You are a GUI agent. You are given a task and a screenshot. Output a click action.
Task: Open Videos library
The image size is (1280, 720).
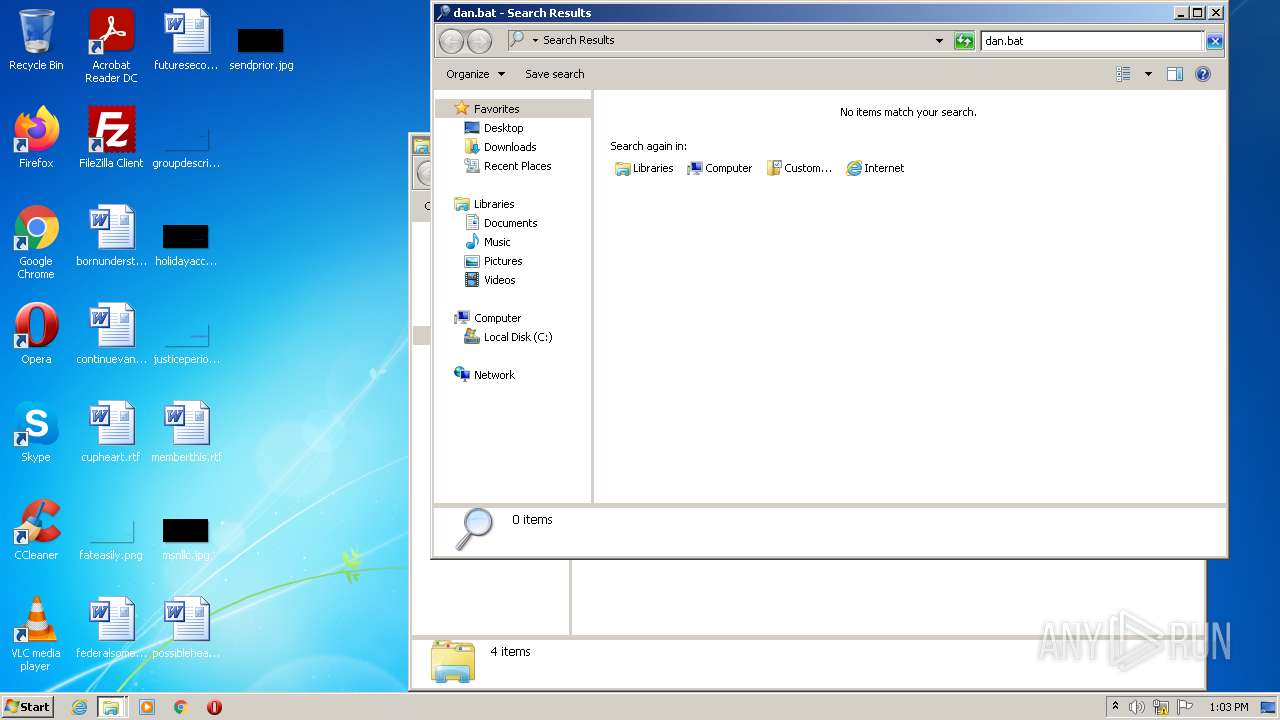pyautogui.click(x=490, y=280)
